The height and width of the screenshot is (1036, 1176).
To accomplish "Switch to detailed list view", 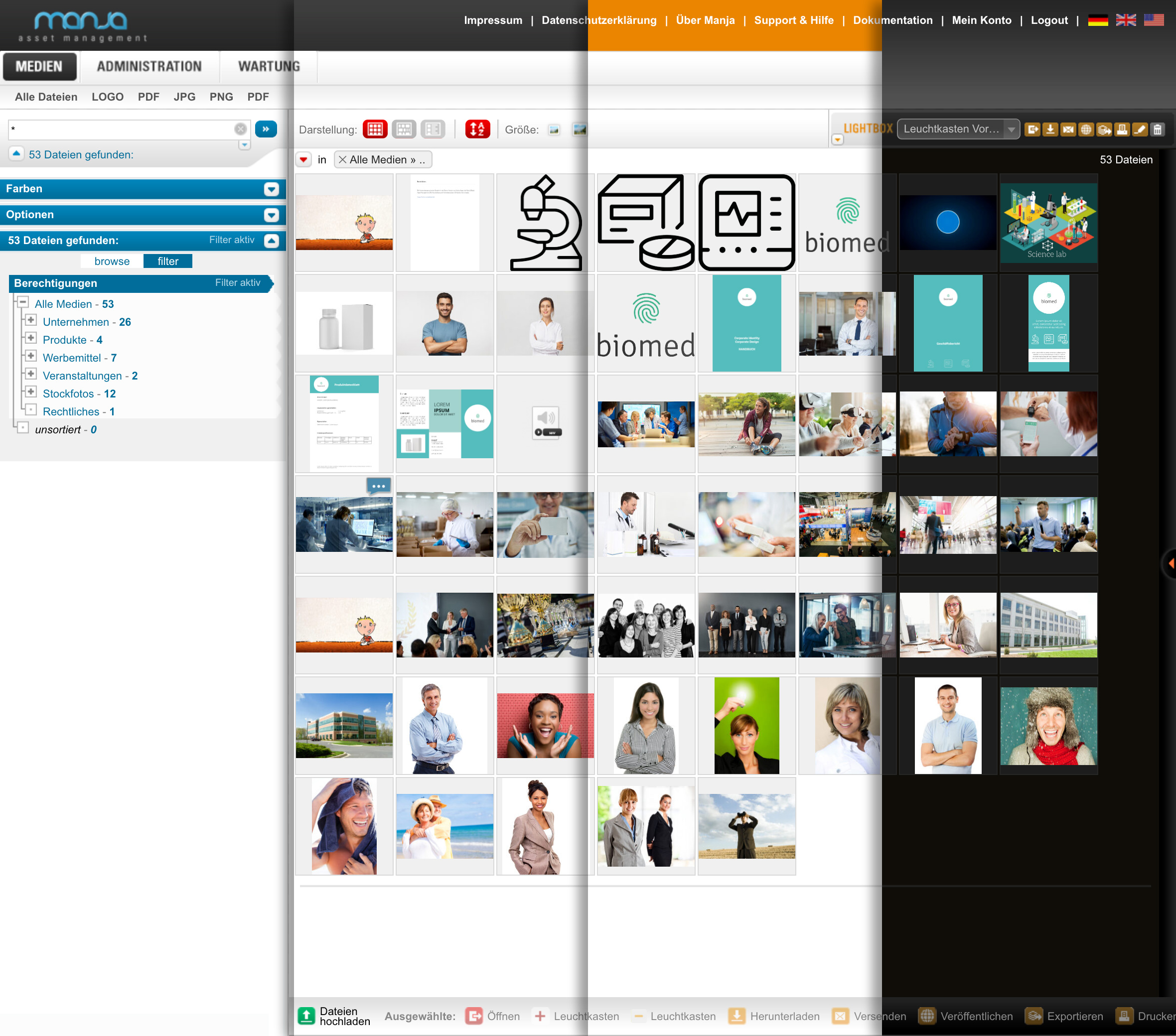I will (433, 129).
